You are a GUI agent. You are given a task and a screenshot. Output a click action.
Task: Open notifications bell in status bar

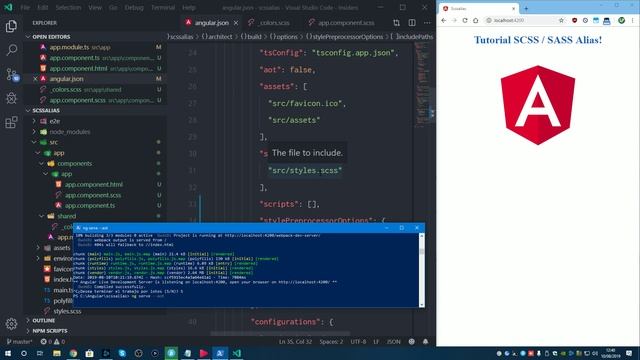pos(425,342)
